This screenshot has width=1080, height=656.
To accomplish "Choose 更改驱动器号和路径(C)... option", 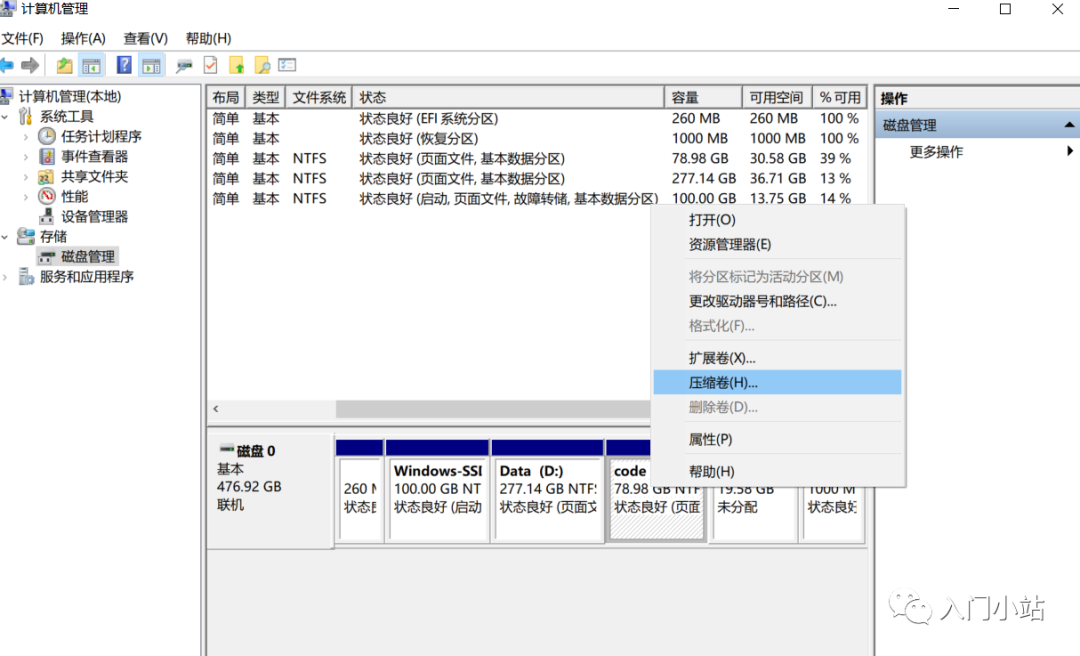I will click(777, 301).
